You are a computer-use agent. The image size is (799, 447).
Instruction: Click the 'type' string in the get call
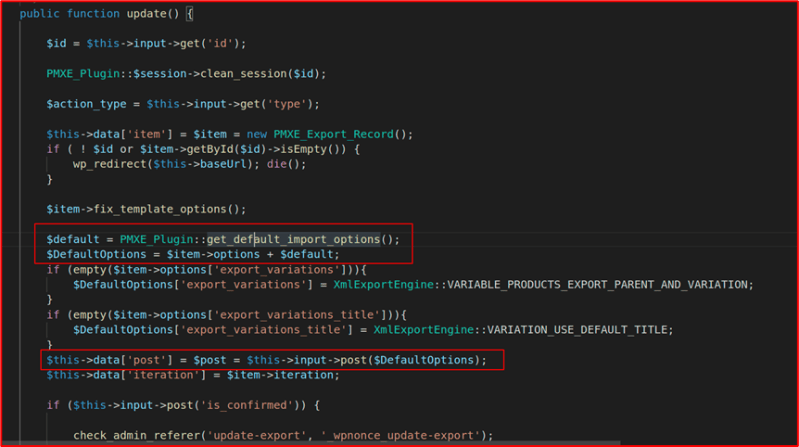click(287, 104)
